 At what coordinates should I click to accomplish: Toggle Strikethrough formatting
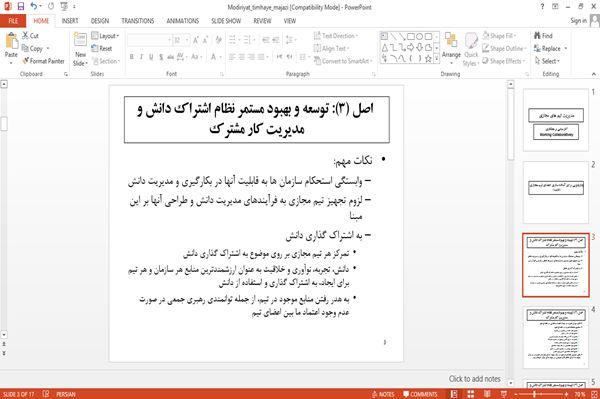coord(170,57)
